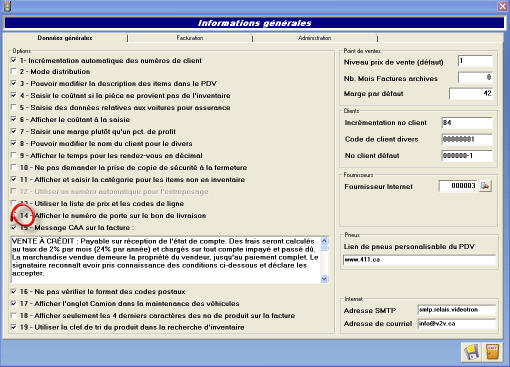
Task: Click inside the VENTE À CRÉDIT message text area
Action: click(165, 260)
